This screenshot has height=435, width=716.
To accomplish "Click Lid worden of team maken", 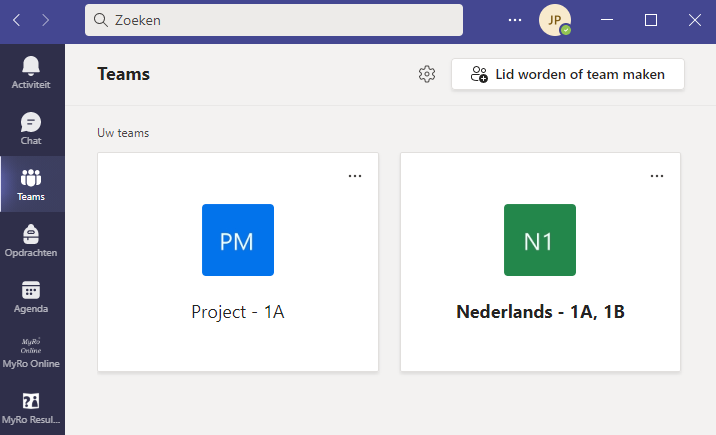I will (567, 74).
